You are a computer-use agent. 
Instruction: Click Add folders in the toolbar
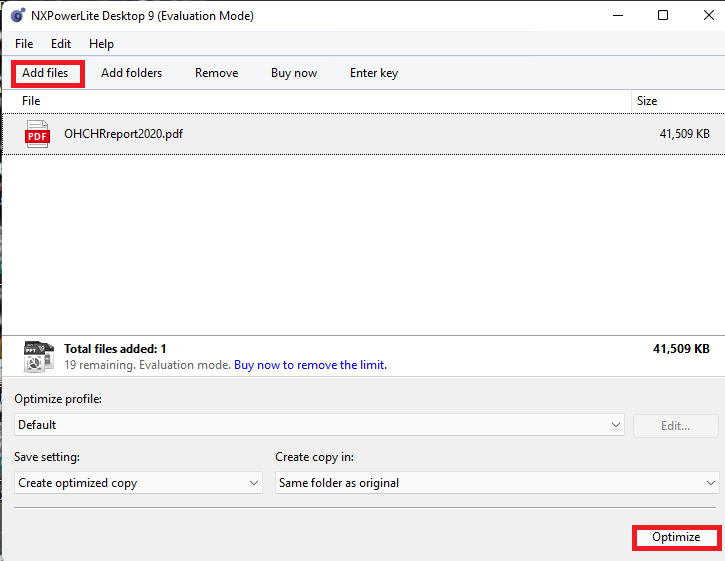click(131, 73)
